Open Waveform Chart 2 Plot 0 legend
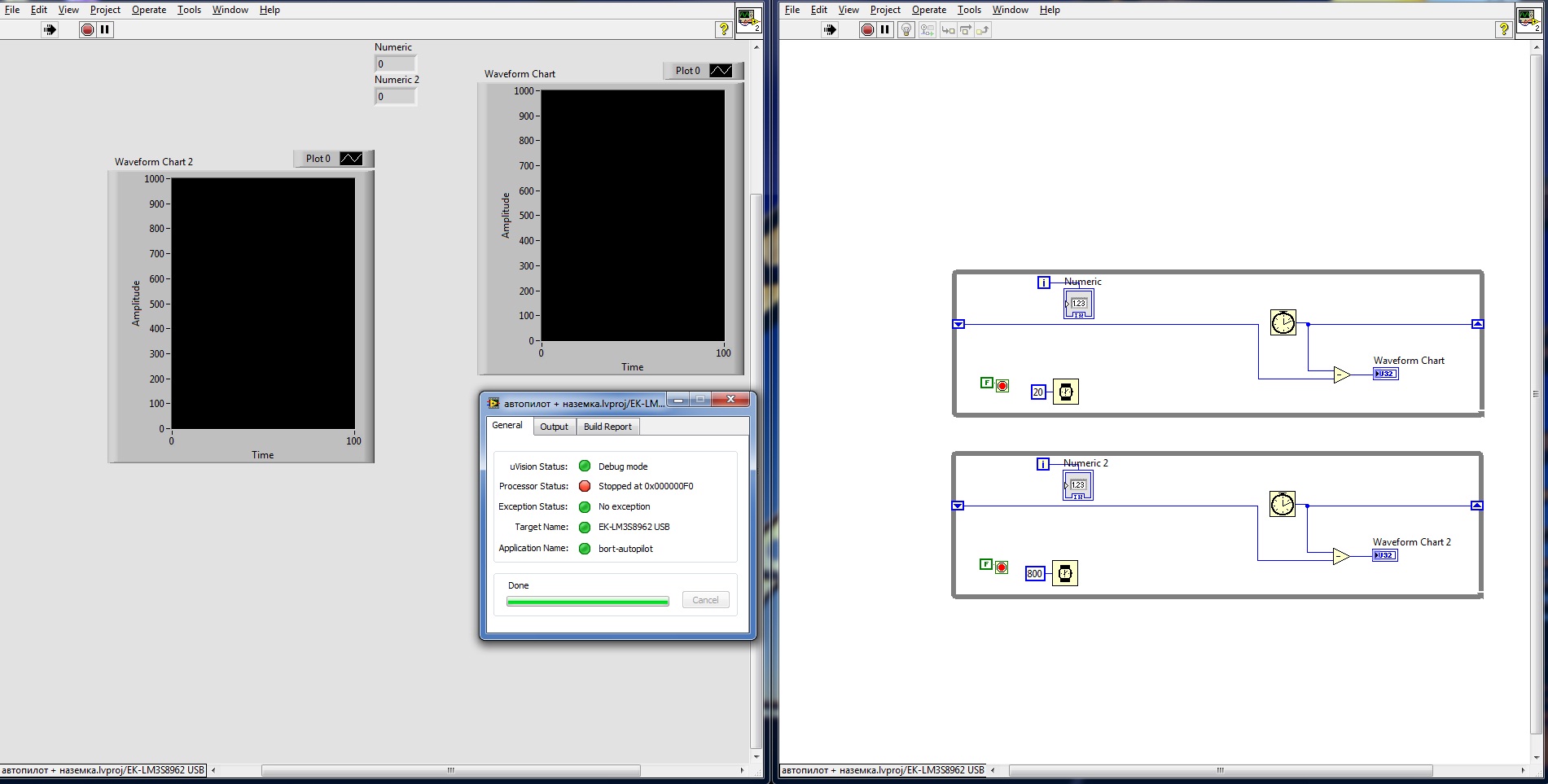Image resolution: width=1548 pixels, height=784 pixels. pyautogui.click(x=334, y=159)
